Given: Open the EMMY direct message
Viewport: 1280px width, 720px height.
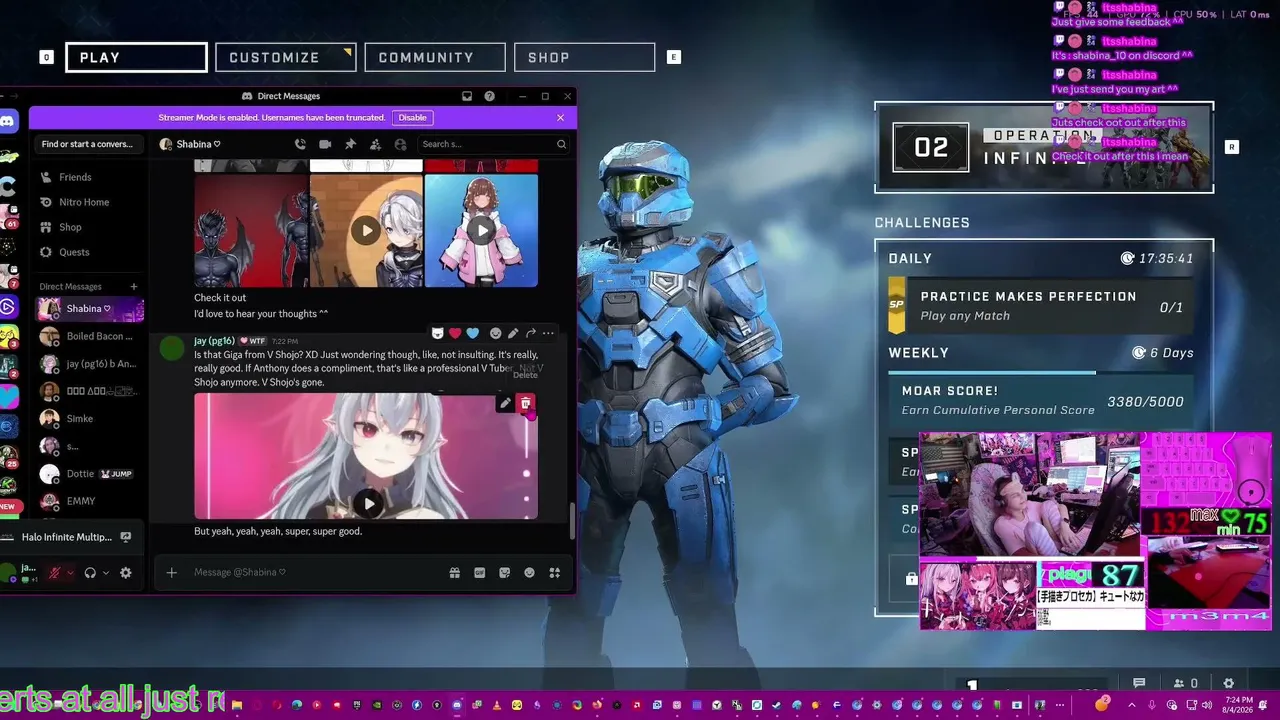Looking at the screenshot, I should (88, 501).
